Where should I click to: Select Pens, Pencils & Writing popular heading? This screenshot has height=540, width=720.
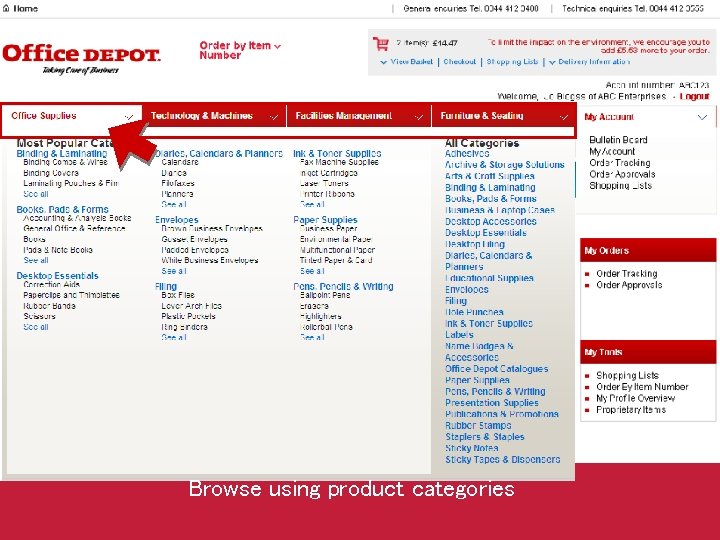[x=343, y=287]
